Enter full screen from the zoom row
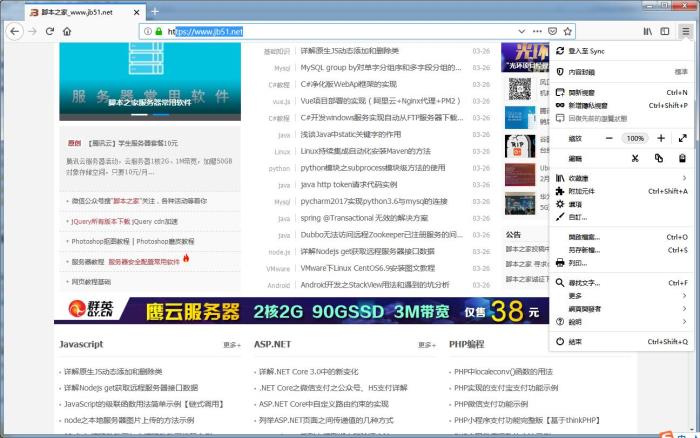Image resolution: width=700 pixels, height=438 pixels. (x=682, y=138)
